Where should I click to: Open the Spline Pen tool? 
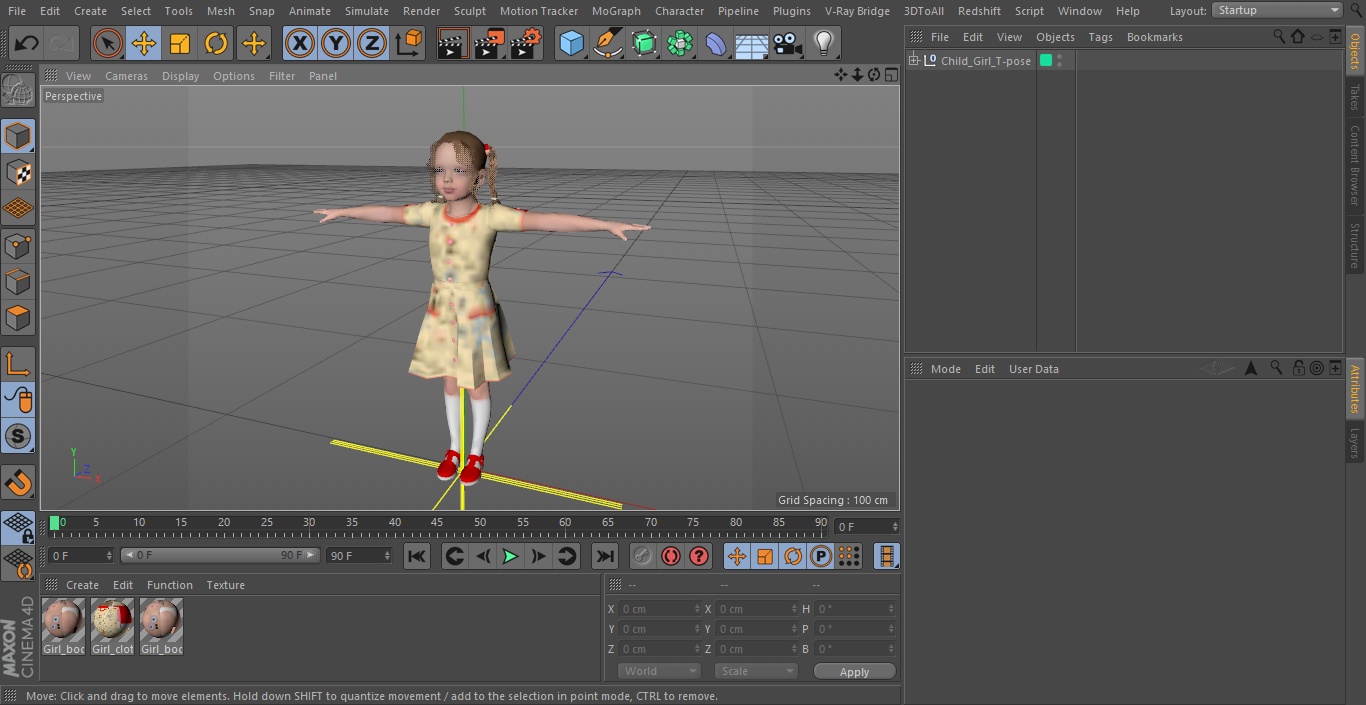(x=607, y=43)
